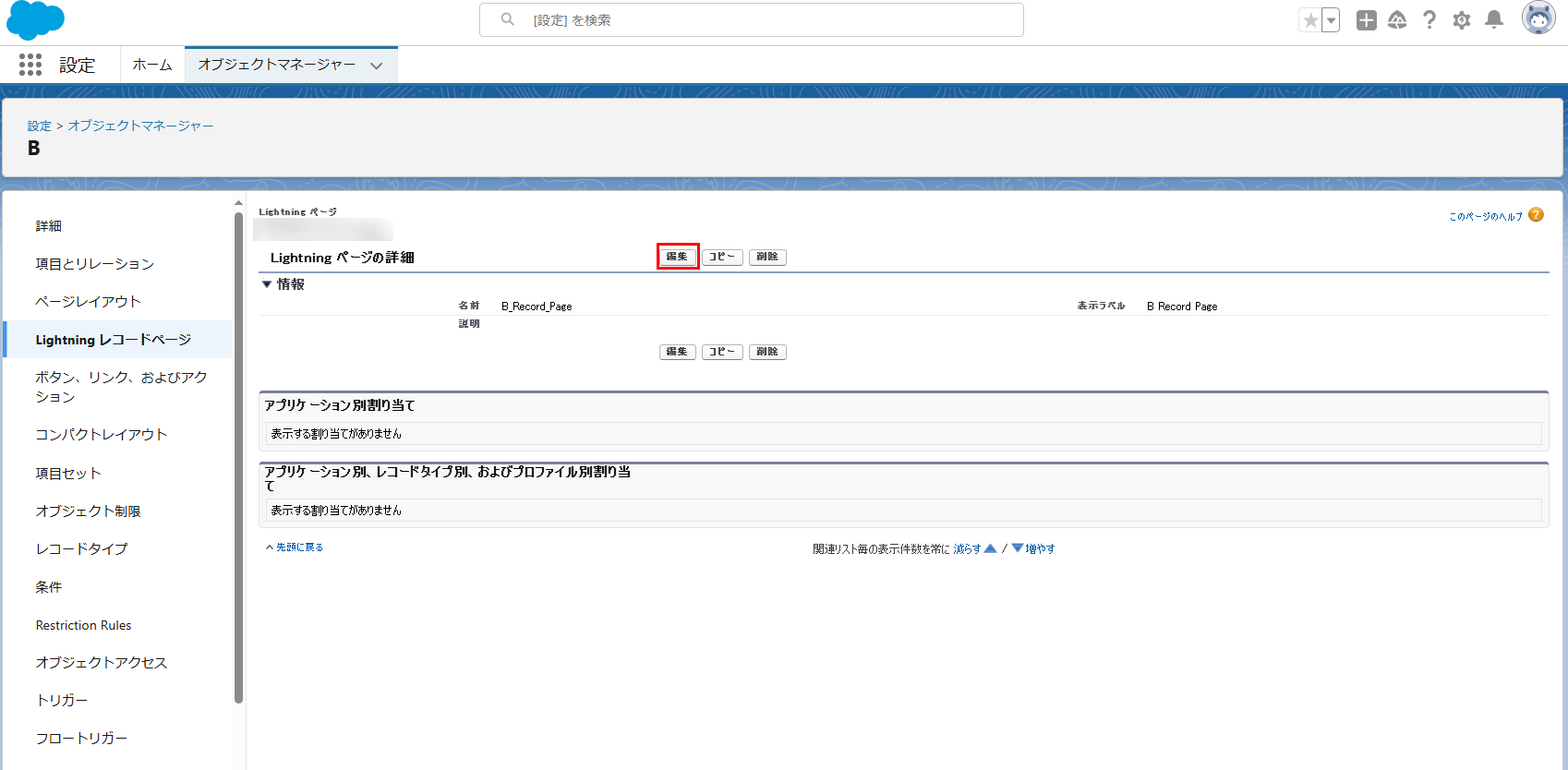Open the question mark help menu

coord(1429,20)
